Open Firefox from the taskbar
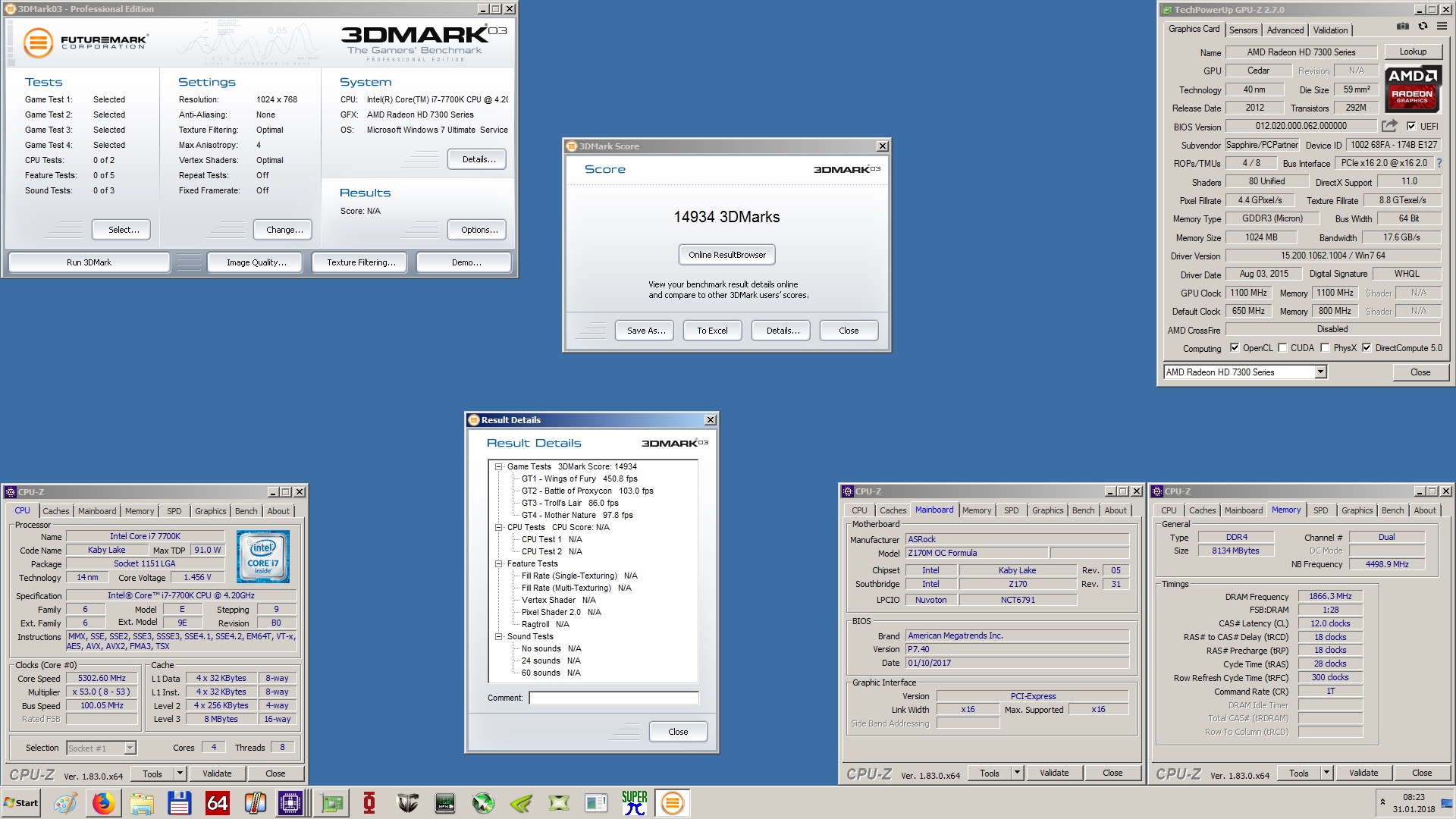 coord(103,803)
